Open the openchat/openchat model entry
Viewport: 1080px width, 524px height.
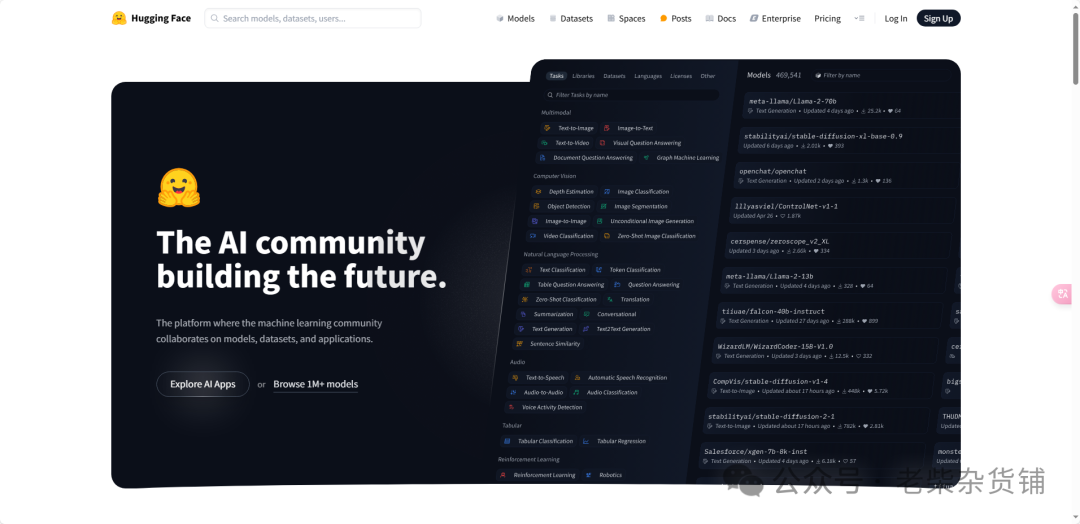click(x=847, y=176)
